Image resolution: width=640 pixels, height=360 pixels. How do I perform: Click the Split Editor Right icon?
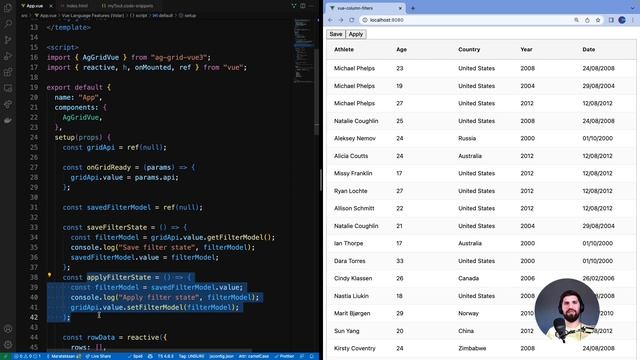click(x=303, y=6)
